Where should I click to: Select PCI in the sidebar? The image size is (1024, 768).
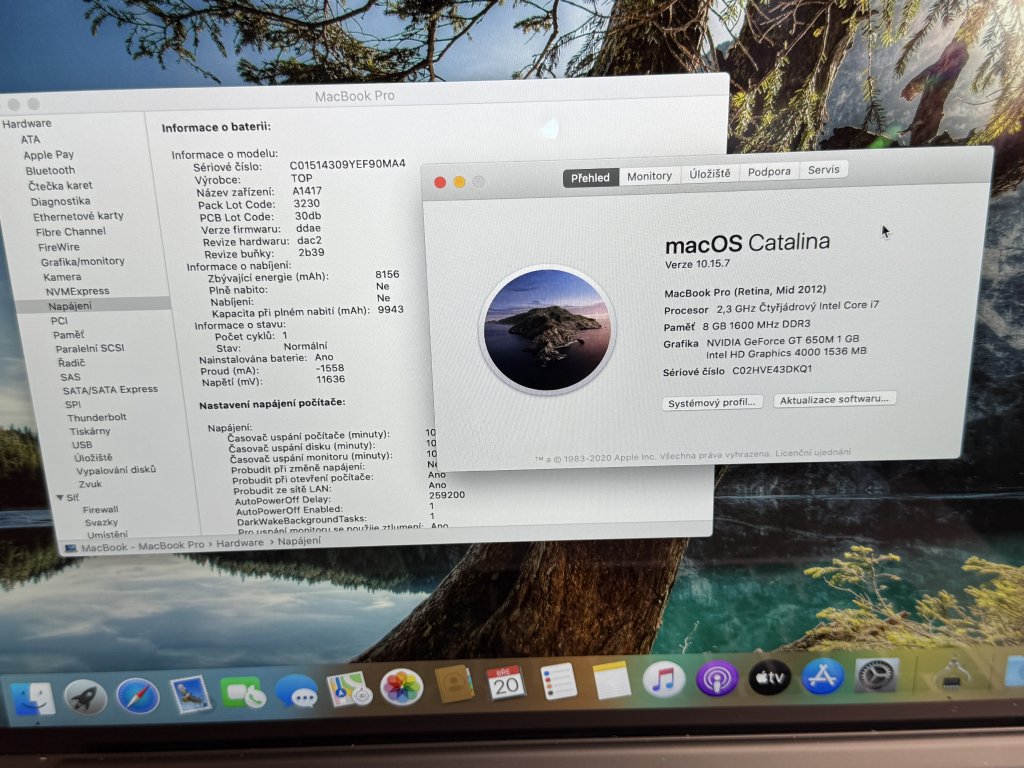(x=59, y=321)
